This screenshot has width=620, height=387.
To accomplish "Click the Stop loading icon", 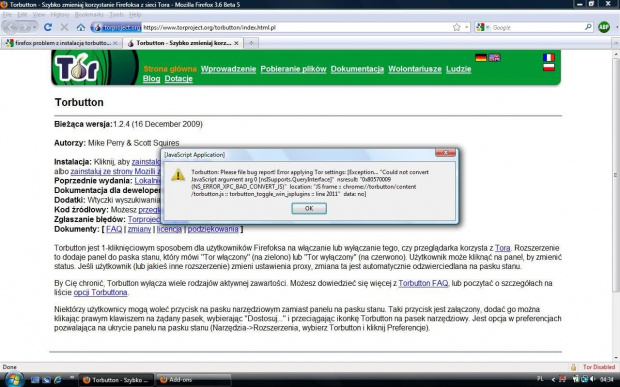I will (x=64, y=27).
